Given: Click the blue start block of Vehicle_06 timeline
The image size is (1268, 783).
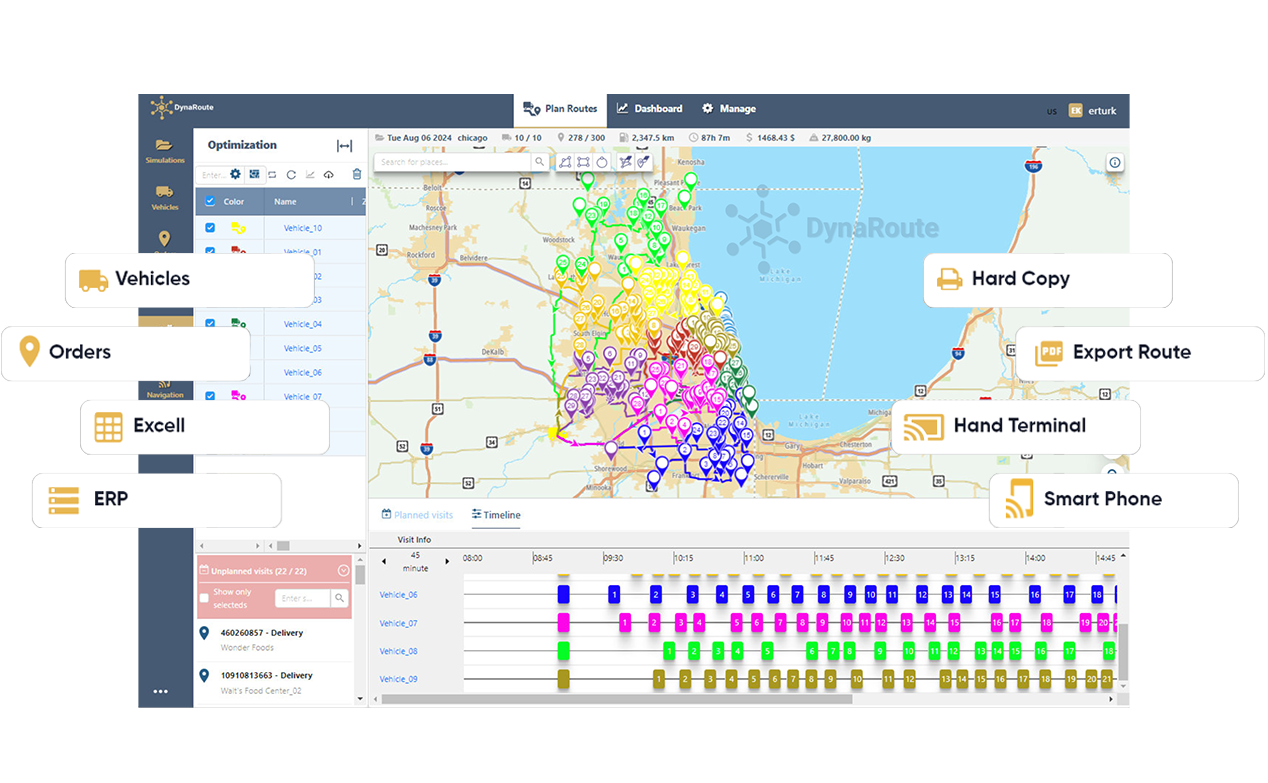Looking at the screenshot, I should coord(563,595).
